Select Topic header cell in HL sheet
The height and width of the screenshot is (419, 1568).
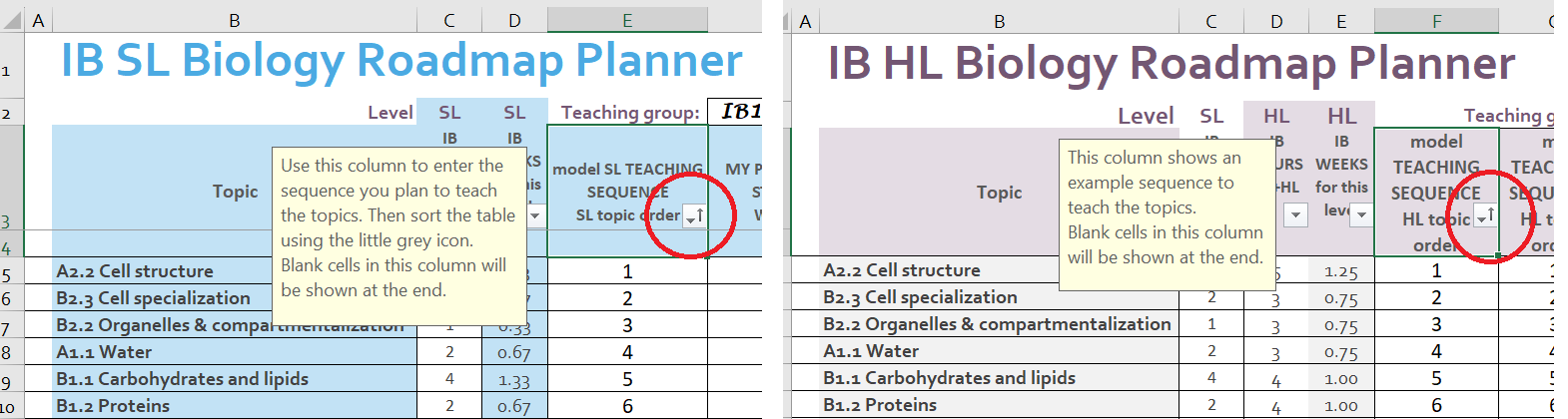[x=999, y=192]
